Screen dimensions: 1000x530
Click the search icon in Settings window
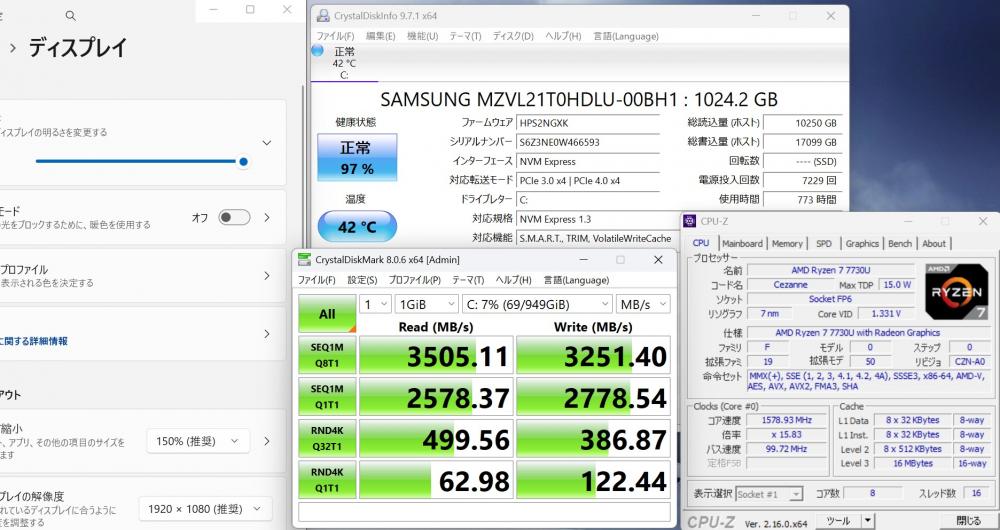[x=71, y=16]
